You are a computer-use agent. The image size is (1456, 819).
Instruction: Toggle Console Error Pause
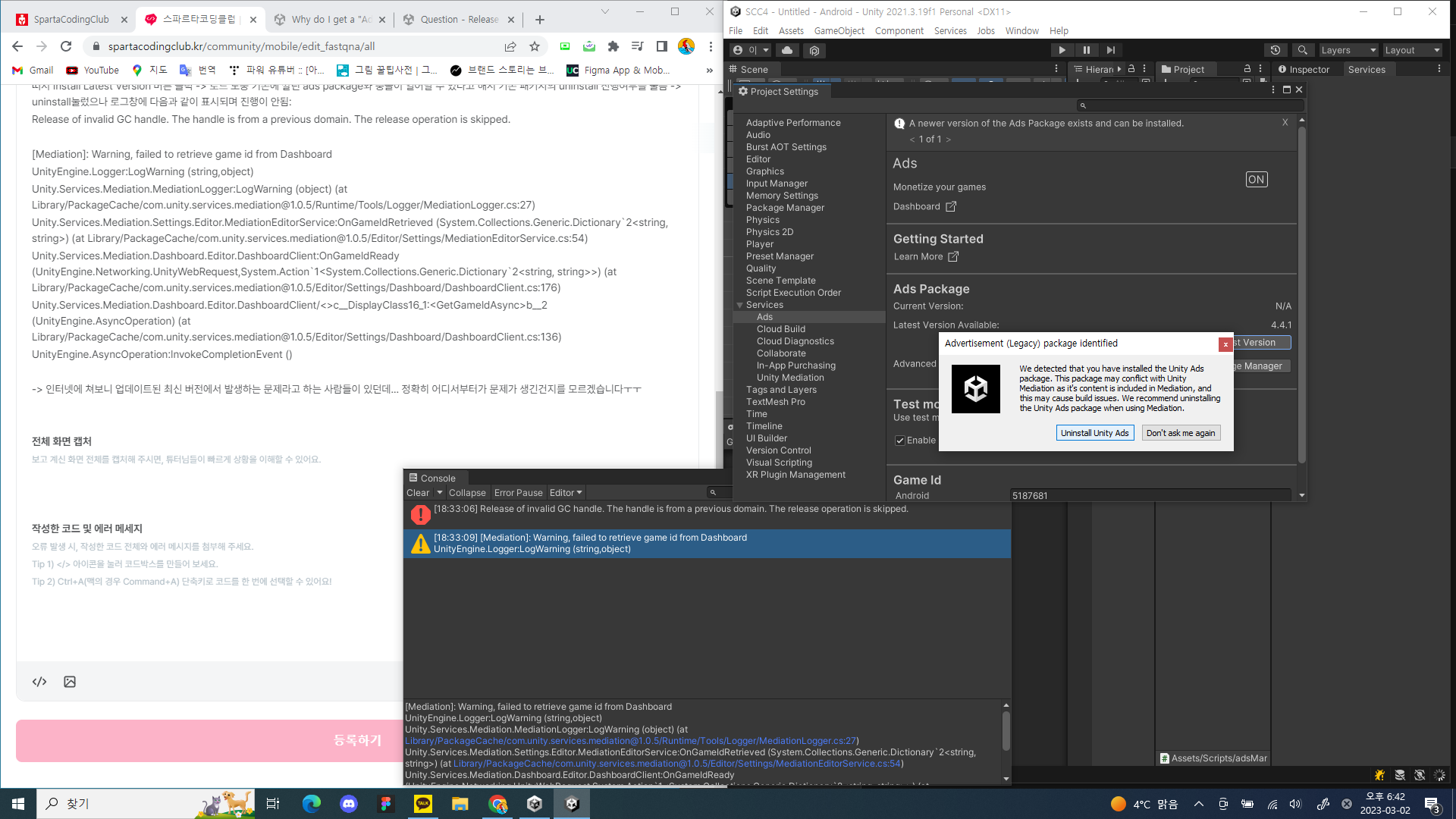[x=519, y=493]
